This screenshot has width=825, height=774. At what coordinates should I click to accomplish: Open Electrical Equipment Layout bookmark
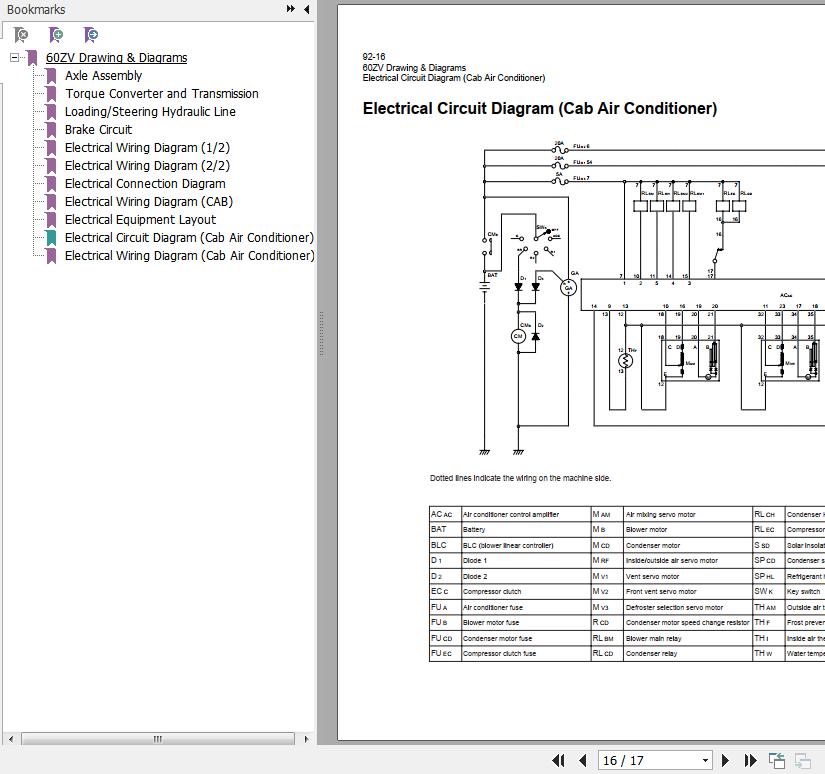point(140,220)
